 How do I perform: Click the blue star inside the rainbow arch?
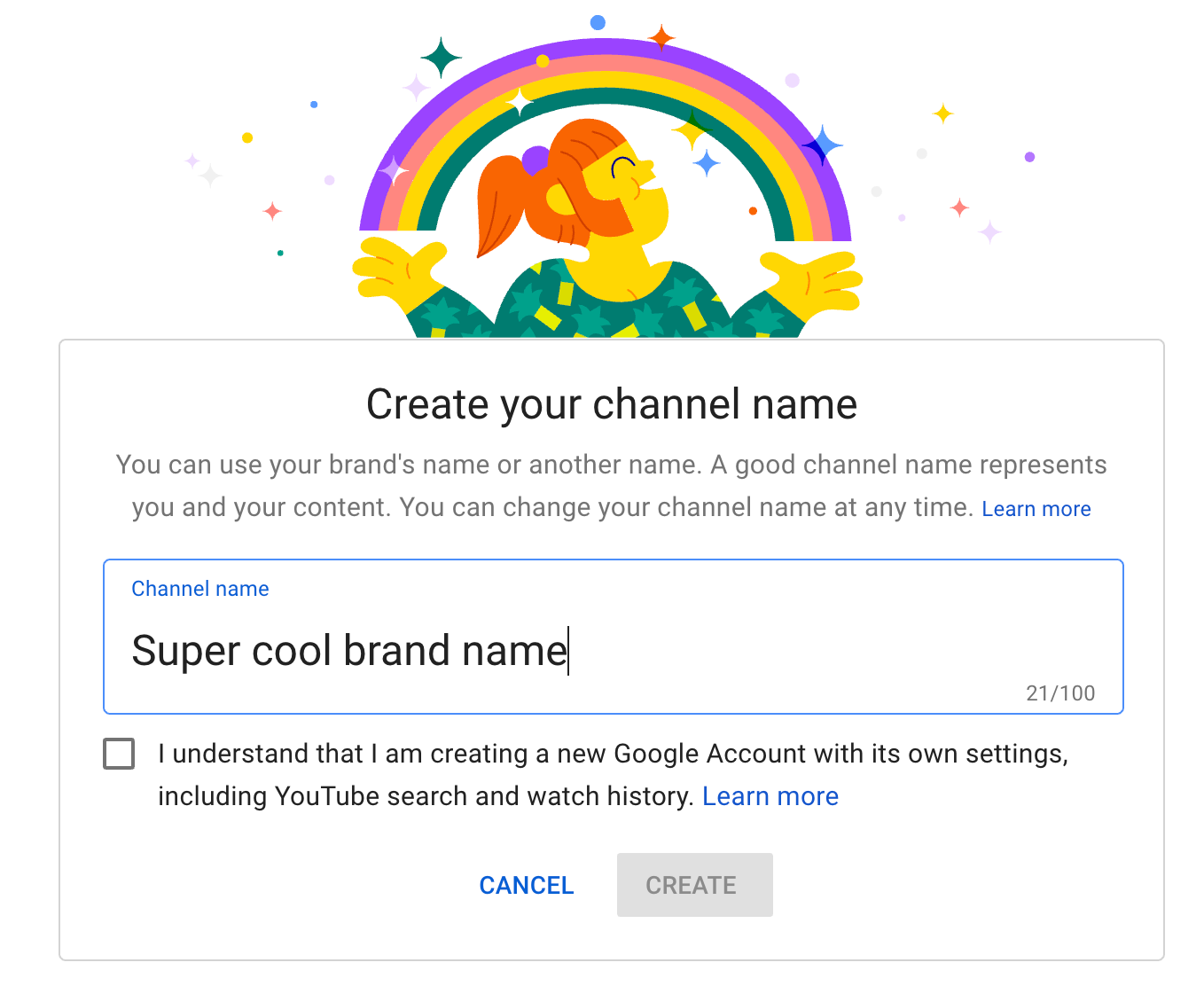(705, 164)
